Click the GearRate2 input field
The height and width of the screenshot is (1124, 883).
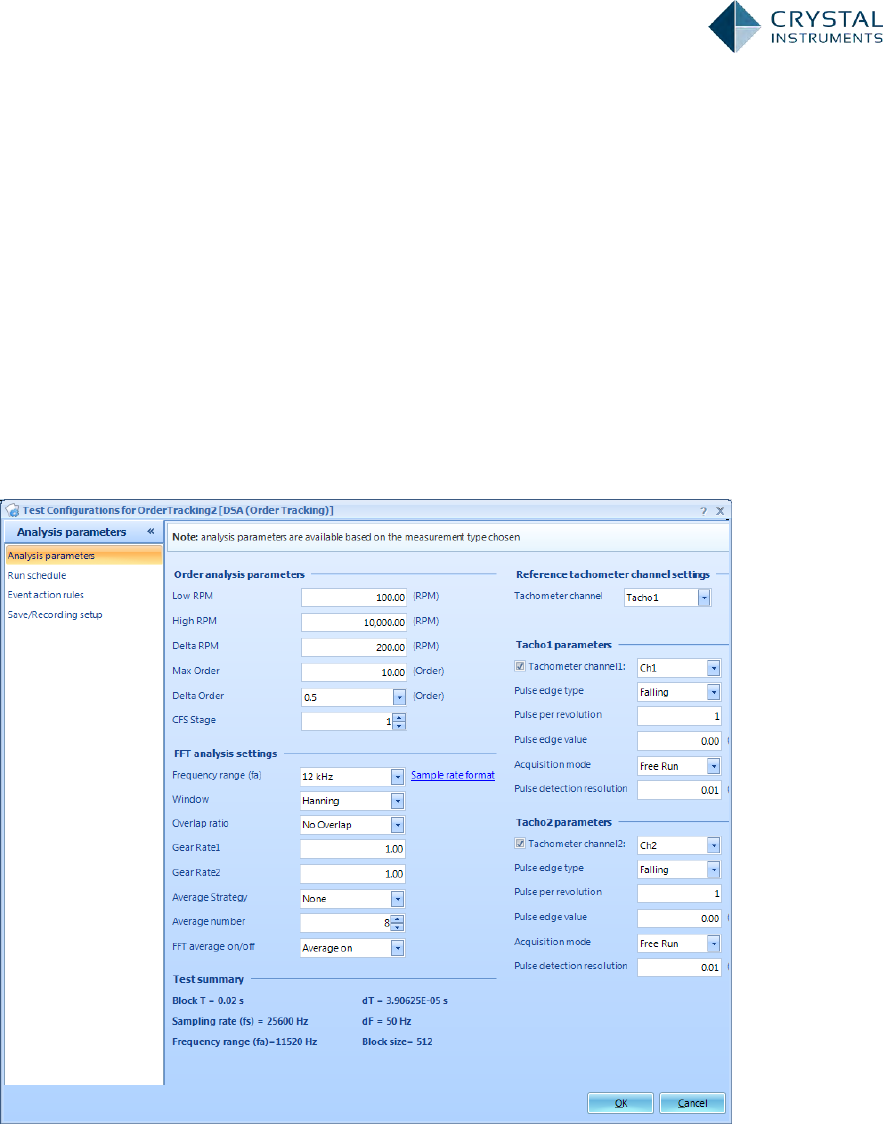(353, 874)
